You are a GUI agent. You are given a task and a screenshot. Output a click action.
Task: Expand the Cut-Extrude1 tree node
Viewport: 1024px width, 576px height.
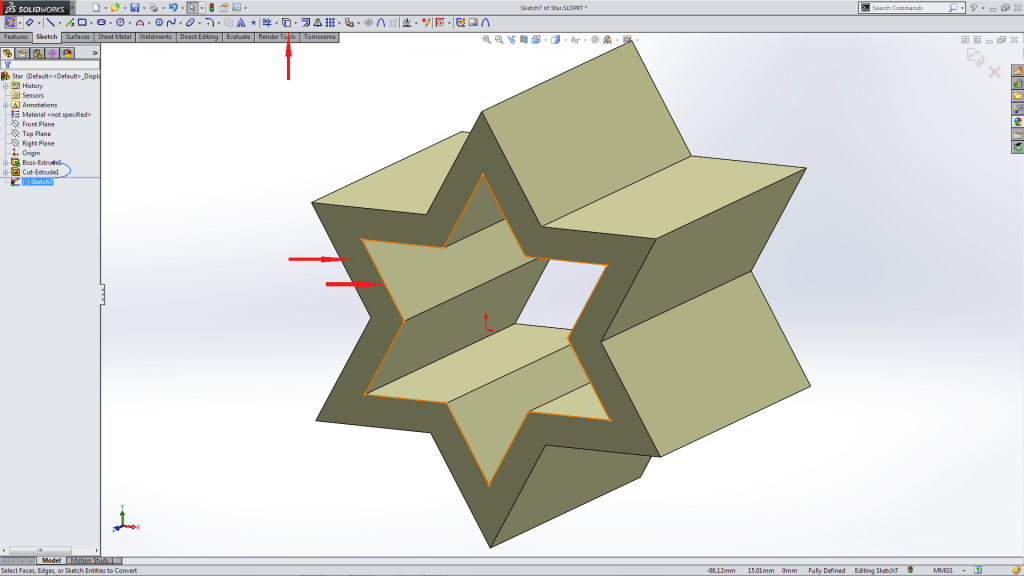point(6,172)
